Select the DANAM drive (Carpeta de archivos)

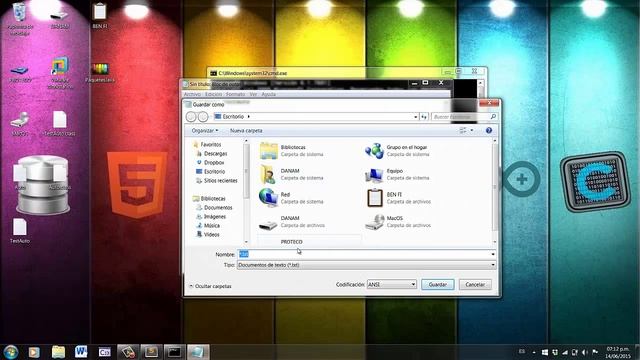[292, 222]
